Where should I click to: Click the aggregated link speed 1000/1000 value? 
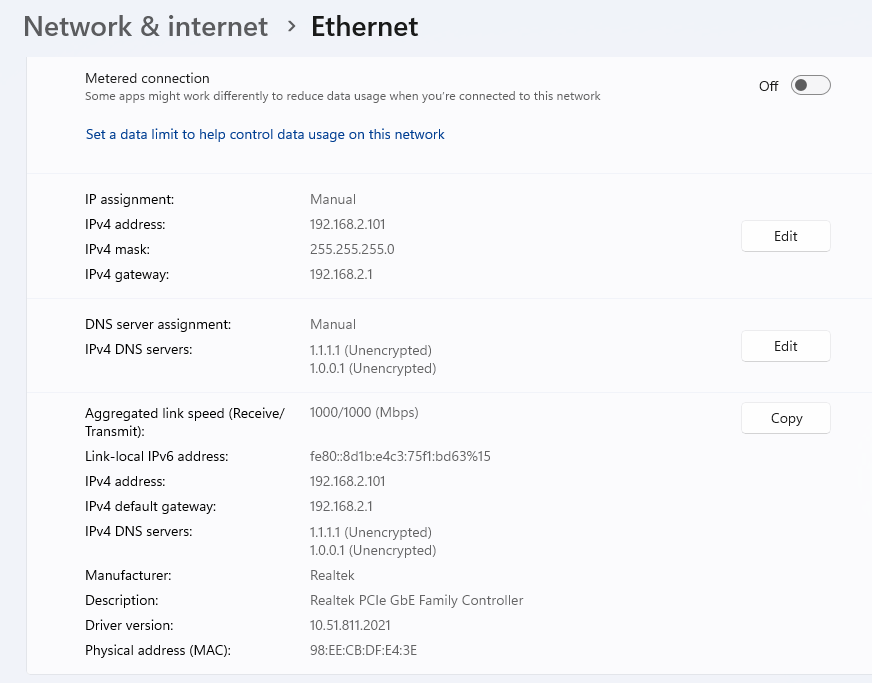tap(364, 412)
